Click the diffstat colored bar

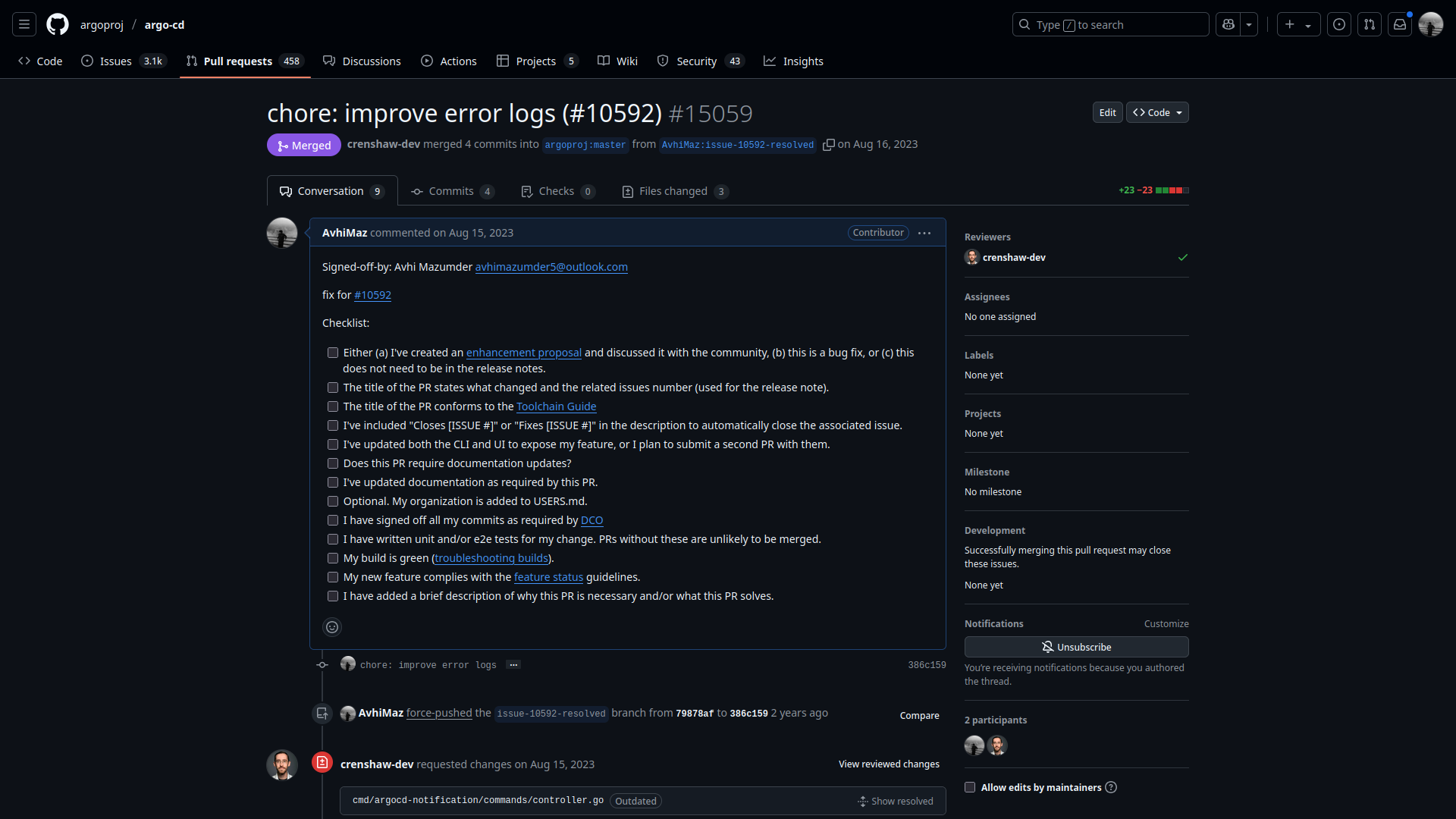(1172, 190)
